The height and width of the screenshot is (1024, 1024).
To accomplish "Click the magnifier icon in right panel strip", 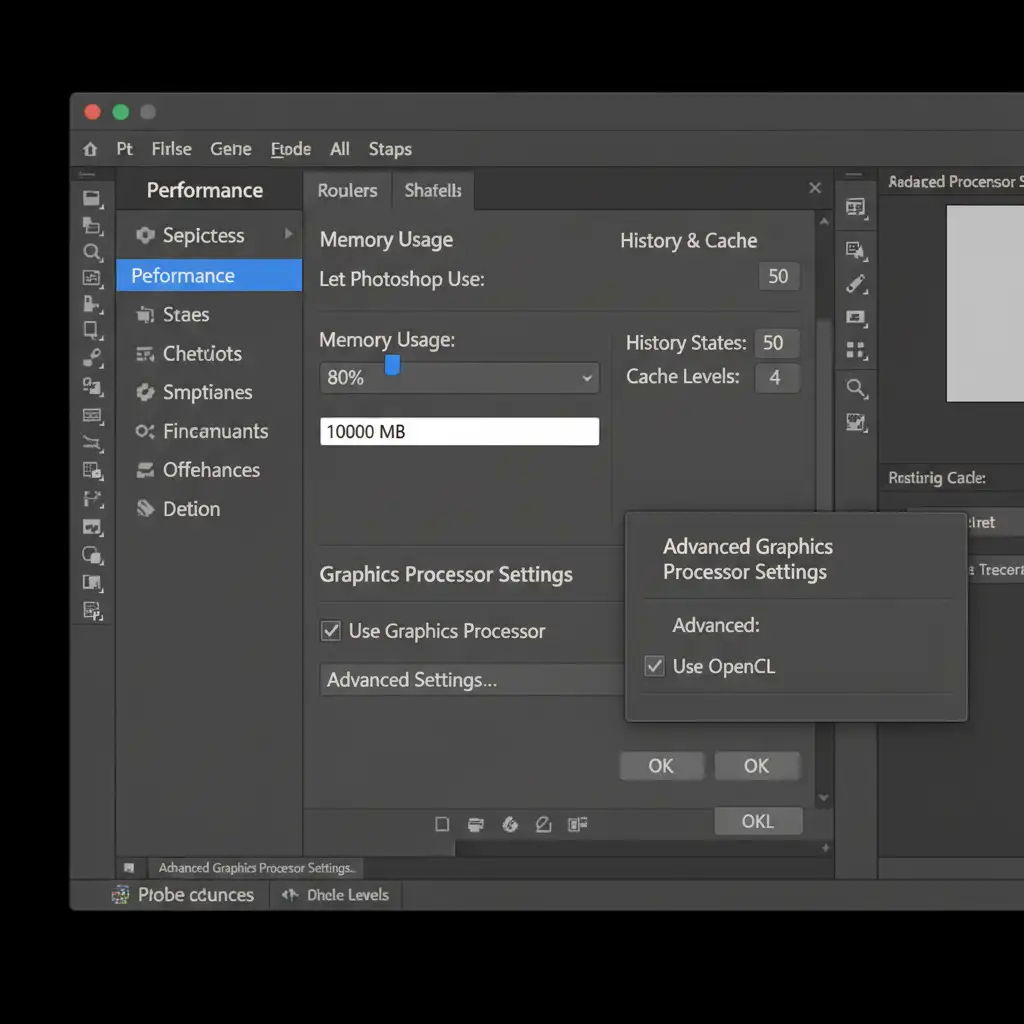I will pos(856,388).
